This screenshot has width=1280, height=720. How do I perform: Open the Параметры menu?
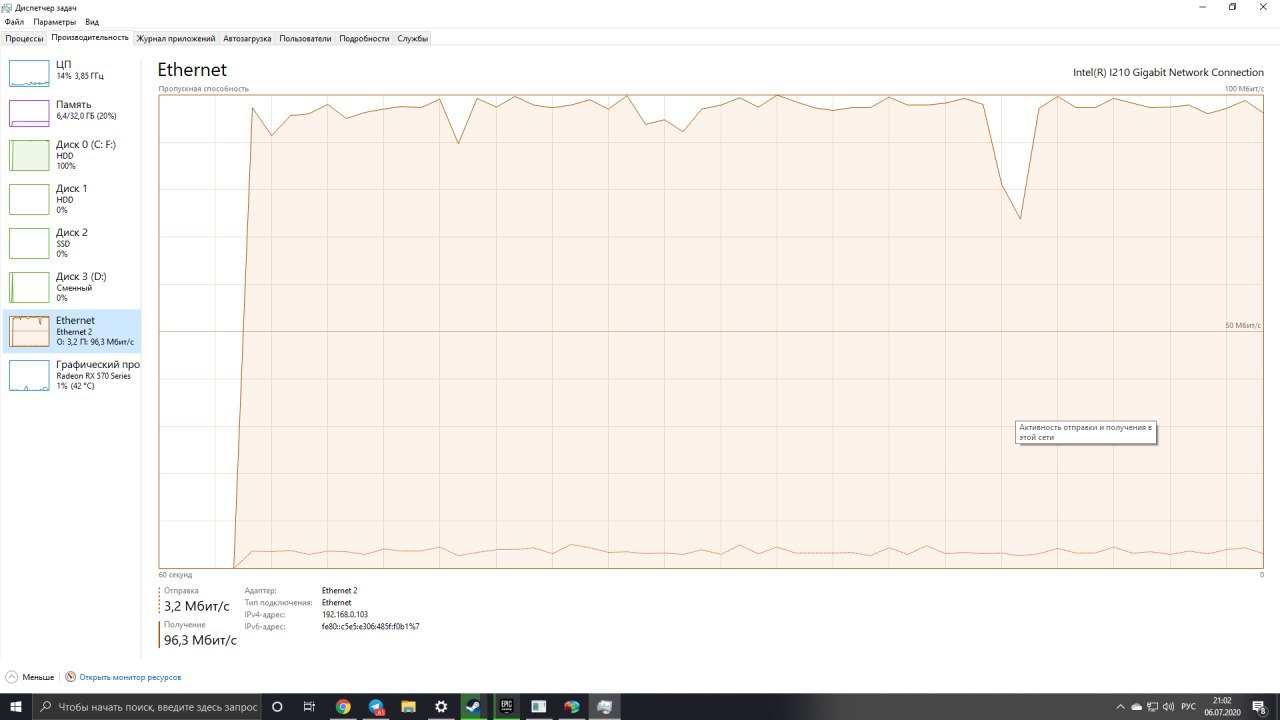point(54,22)
